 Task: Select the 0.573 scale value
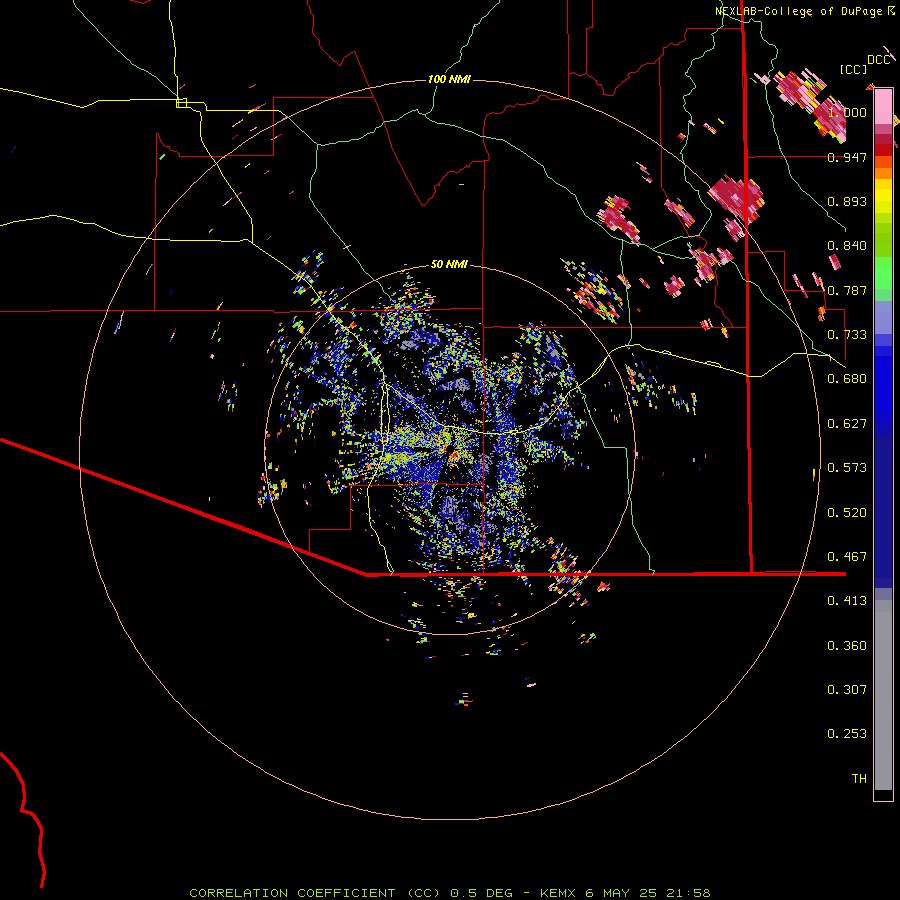pyautogui.click(x=847, y=468)
